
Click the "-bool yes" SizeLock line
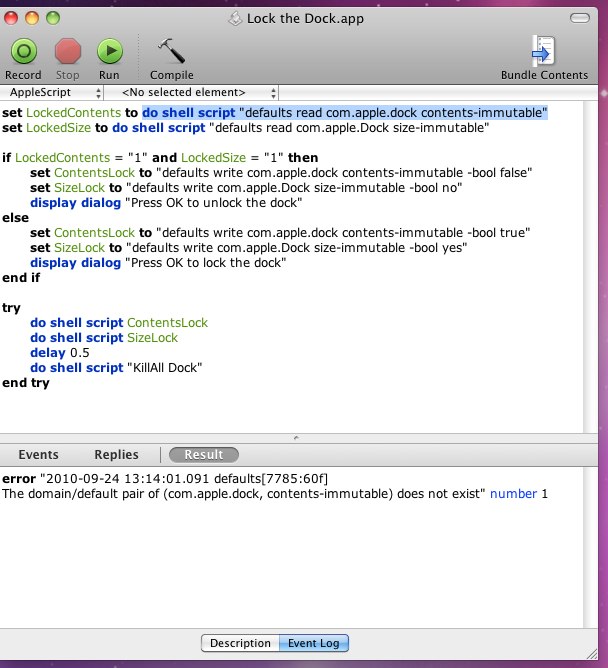point(248,248)
